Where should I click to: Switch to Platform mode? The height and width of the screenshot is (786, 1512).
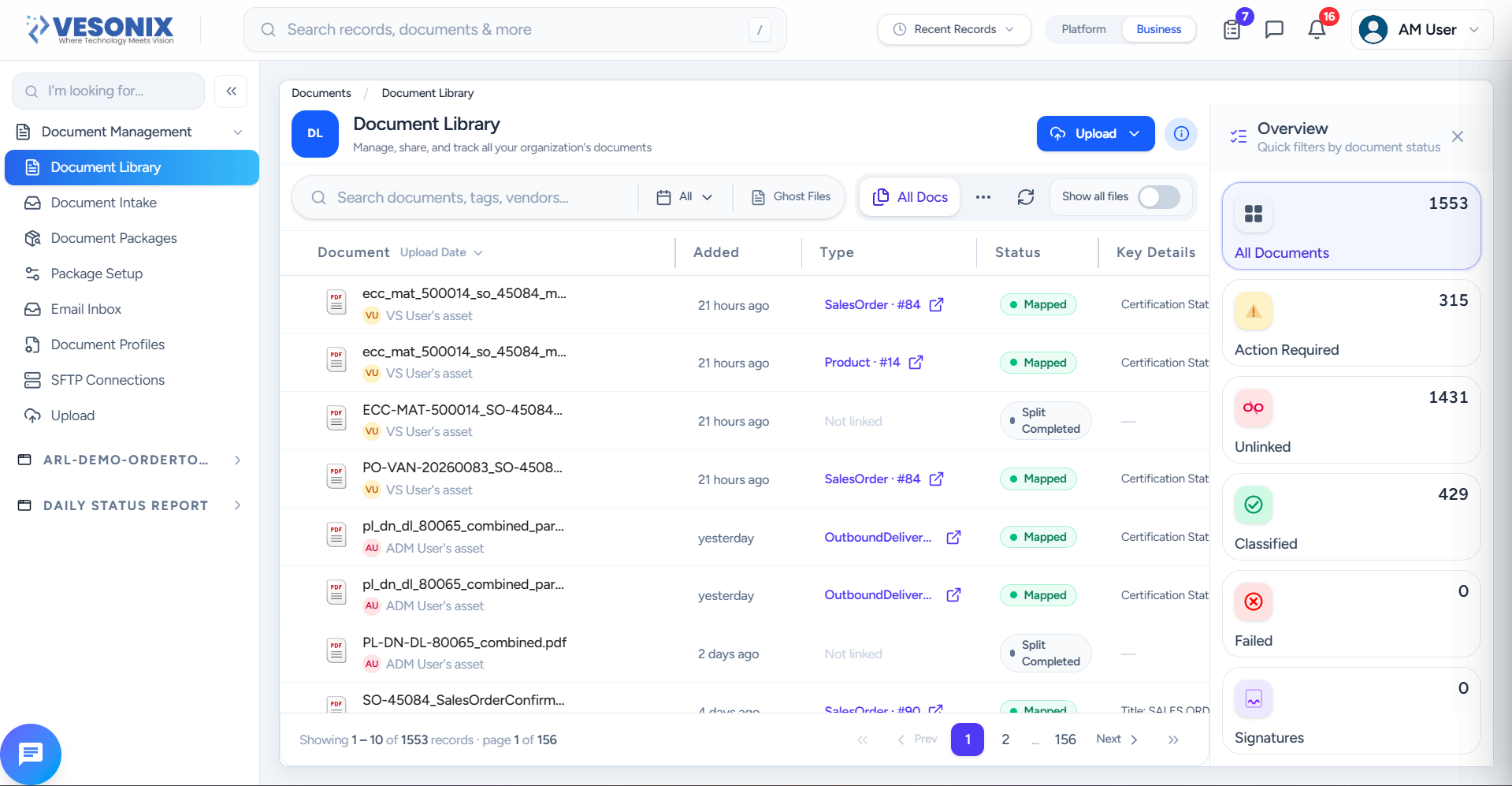pos(1083,29)
